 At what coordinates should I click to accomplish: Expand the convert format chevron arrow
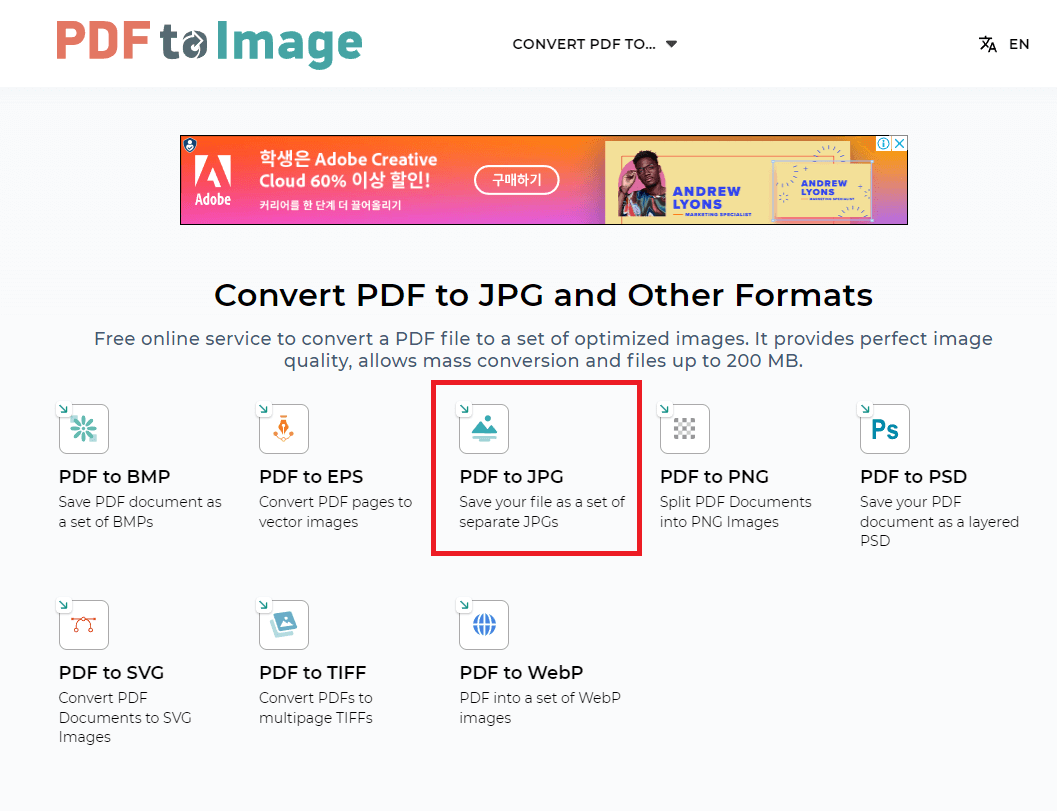click(670, 44)
